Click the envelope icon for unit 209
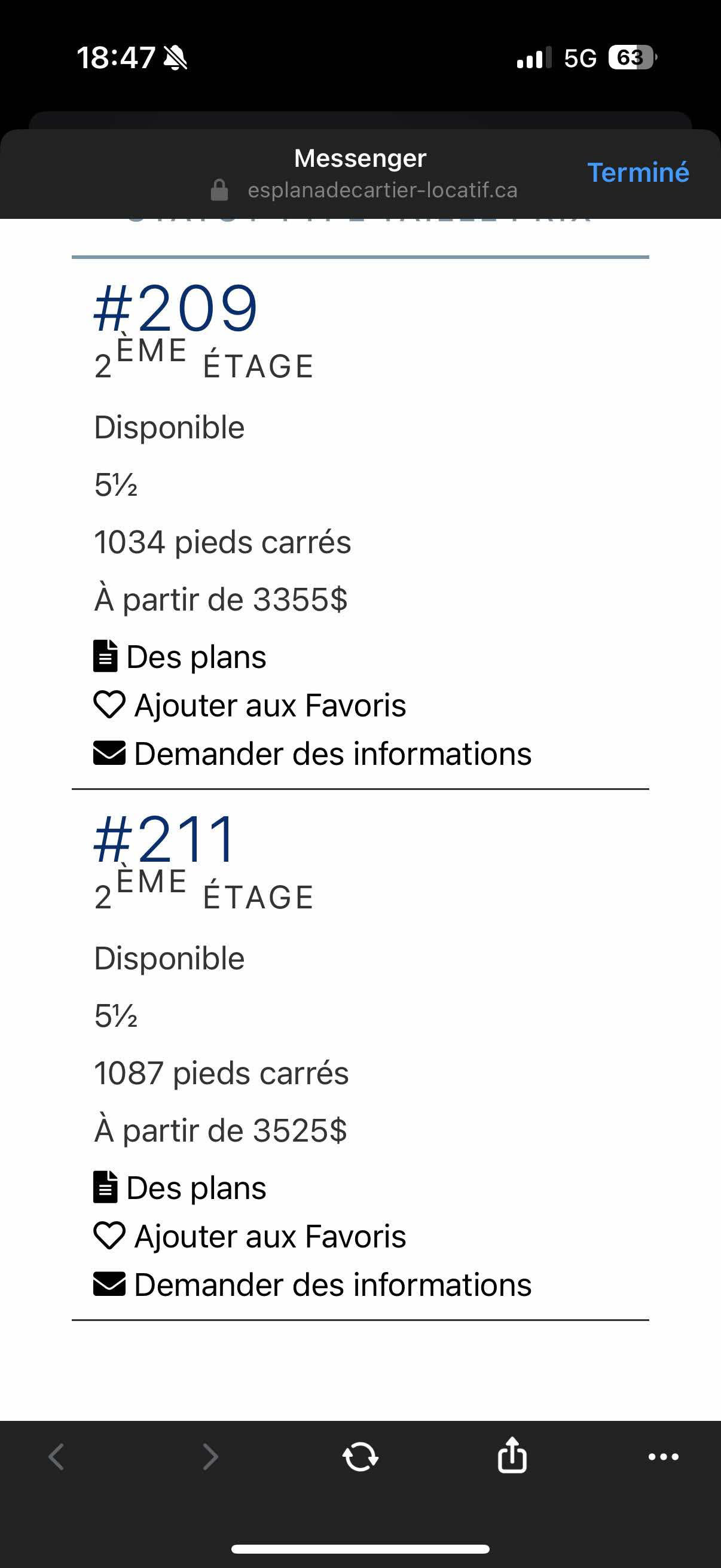The height and width of the screenshot is (1568, 721). 109,753
